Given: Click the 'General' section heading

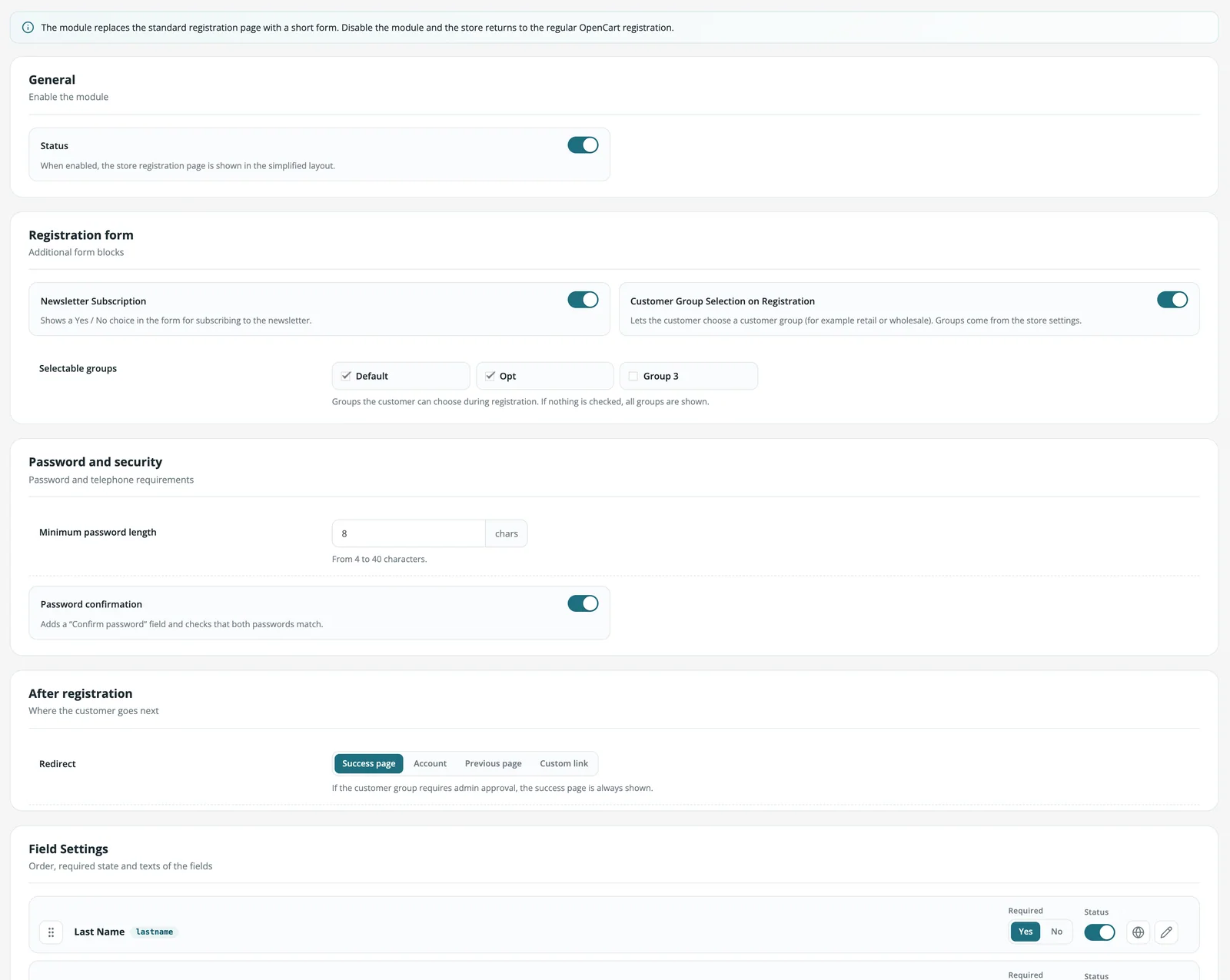Looking at the screenshot, I should click(x=52, y=80).
